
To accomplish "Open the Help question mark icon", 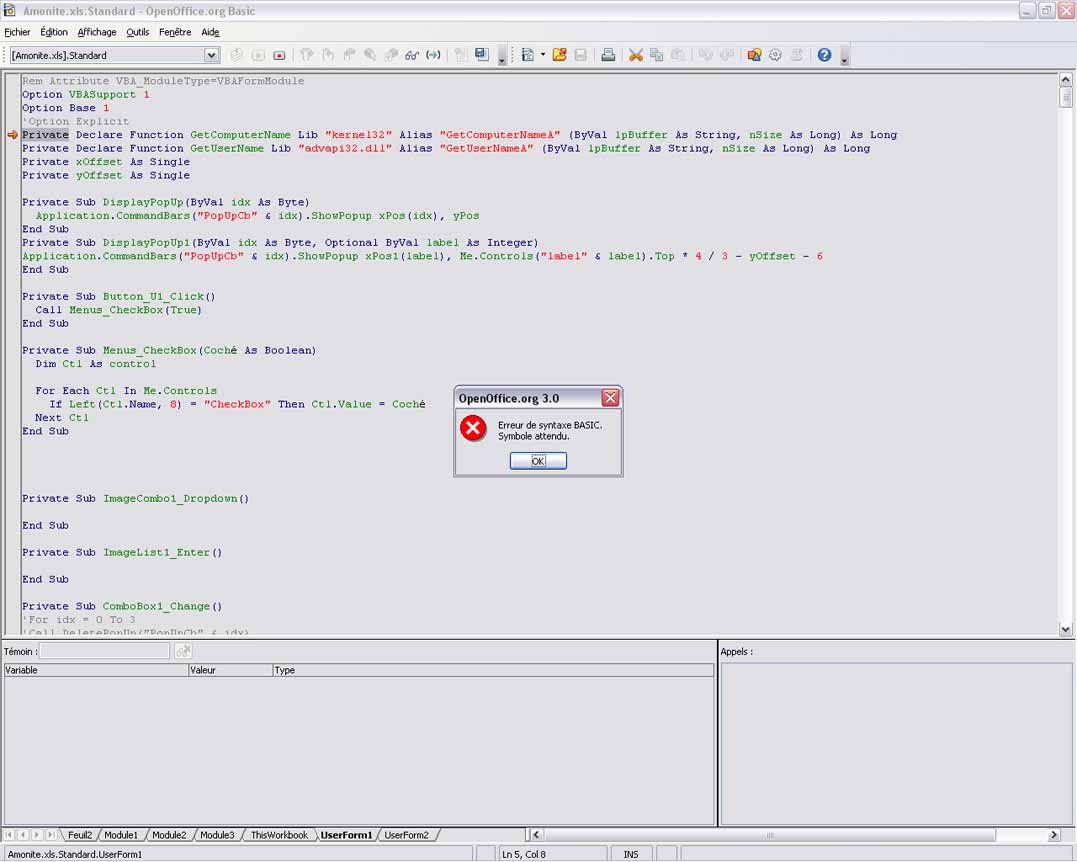I will tap(824, 55).
